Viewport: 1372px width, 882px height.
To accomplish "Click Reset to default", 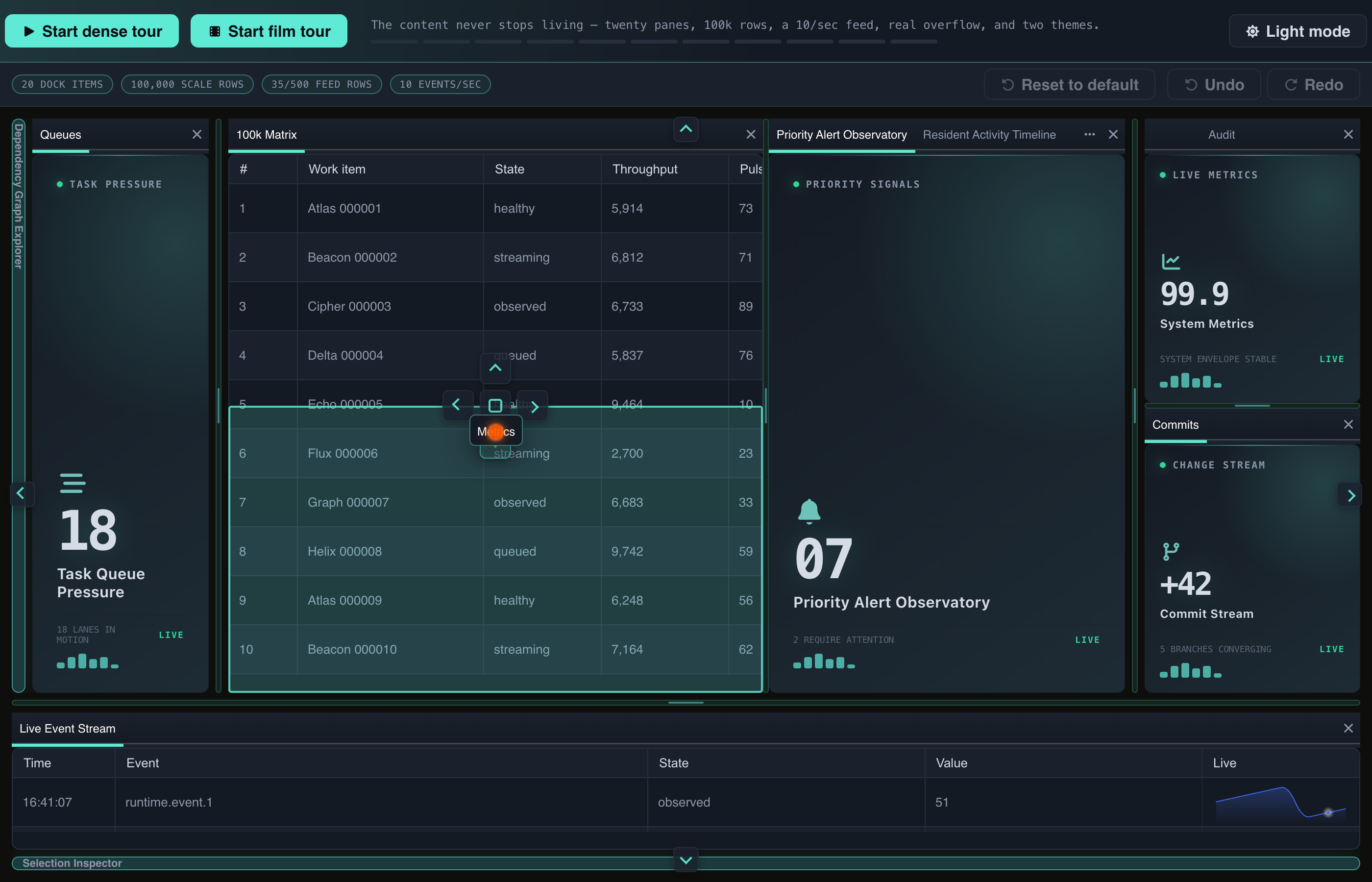I will tap(1069, 85).
